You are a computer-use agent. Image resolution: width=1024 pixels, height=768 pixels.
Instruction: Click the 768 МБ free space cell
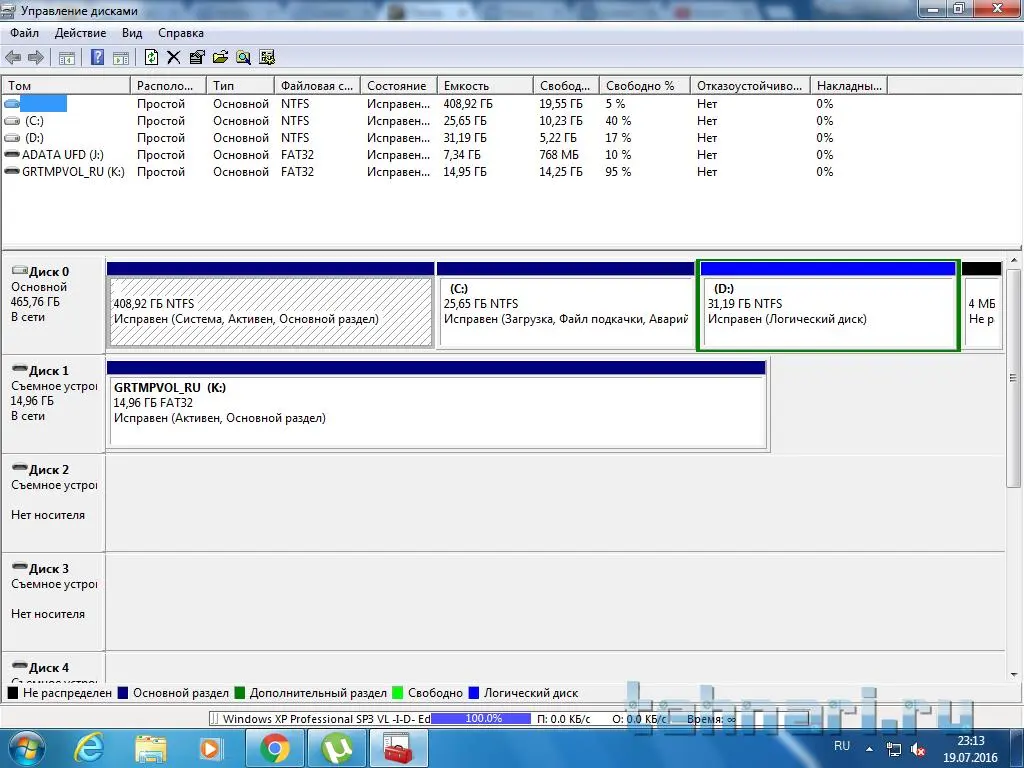click(558, 155)
